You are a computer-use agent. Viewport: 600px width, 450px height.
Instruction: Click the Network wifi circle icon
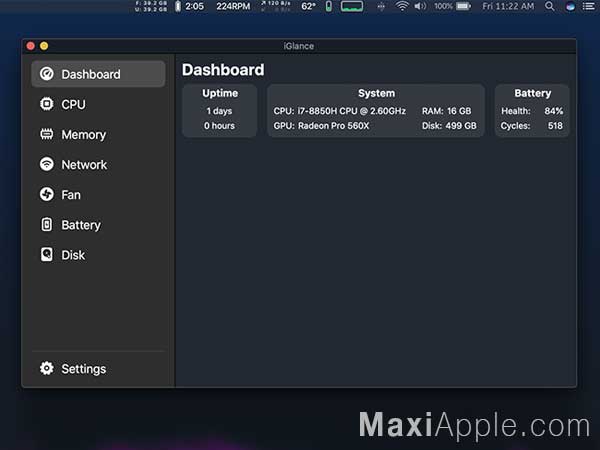click(x=47, y=164)
